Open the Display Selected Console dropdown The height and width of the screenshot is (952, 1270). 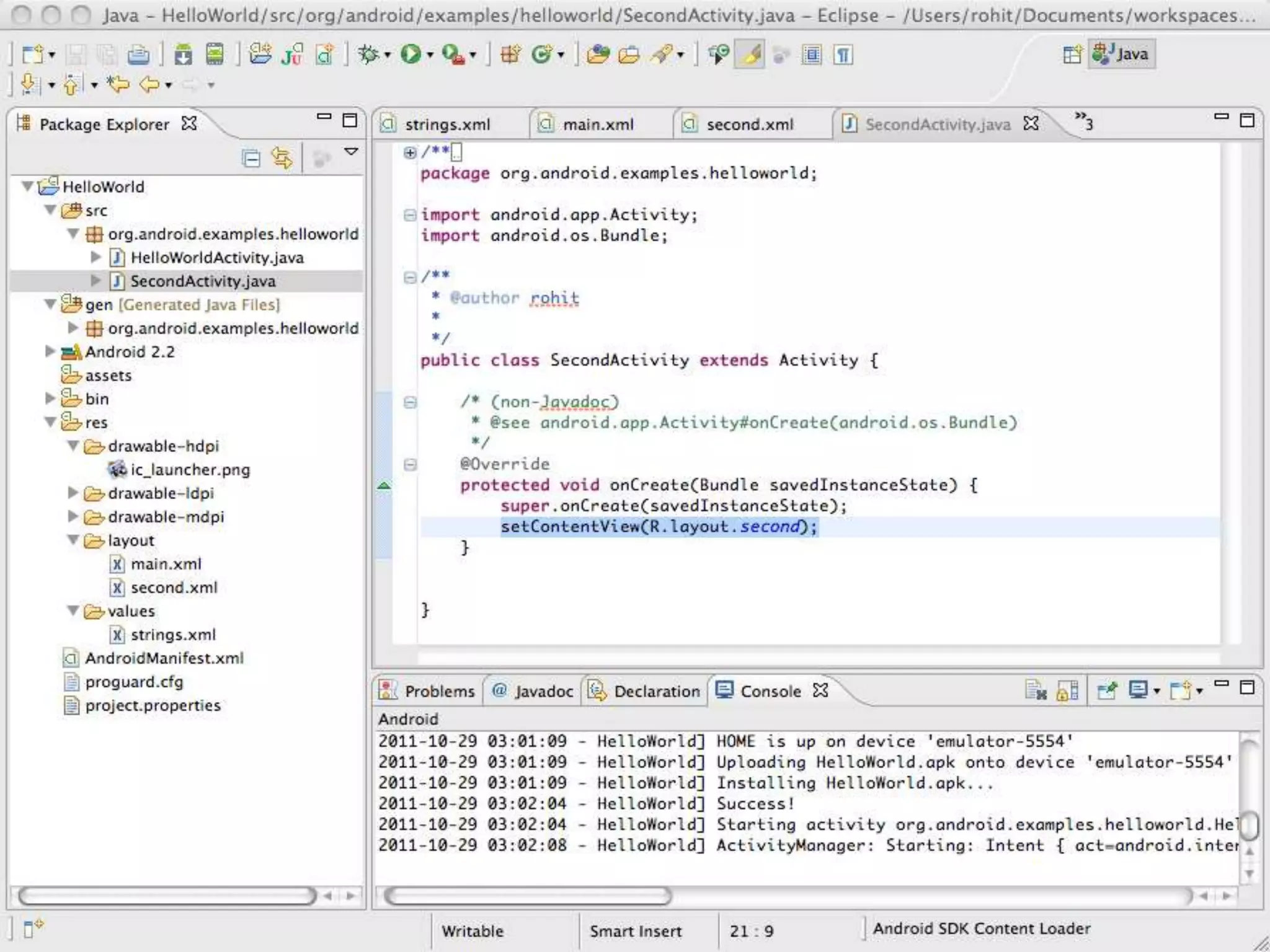pyautogui.click(x=1157, y=690)
